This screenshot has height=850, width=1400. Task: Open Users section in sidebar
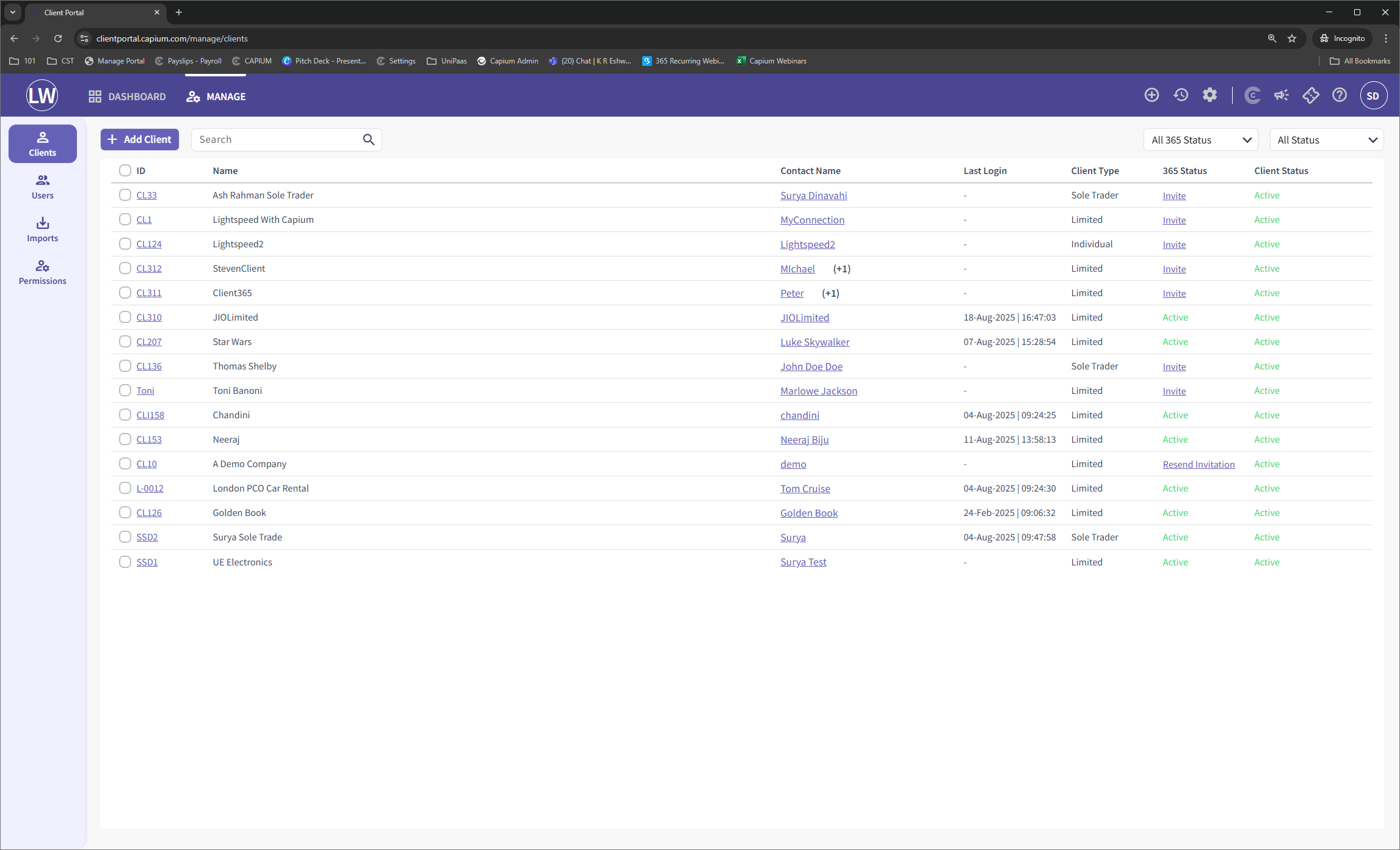[x=43, y=186]
